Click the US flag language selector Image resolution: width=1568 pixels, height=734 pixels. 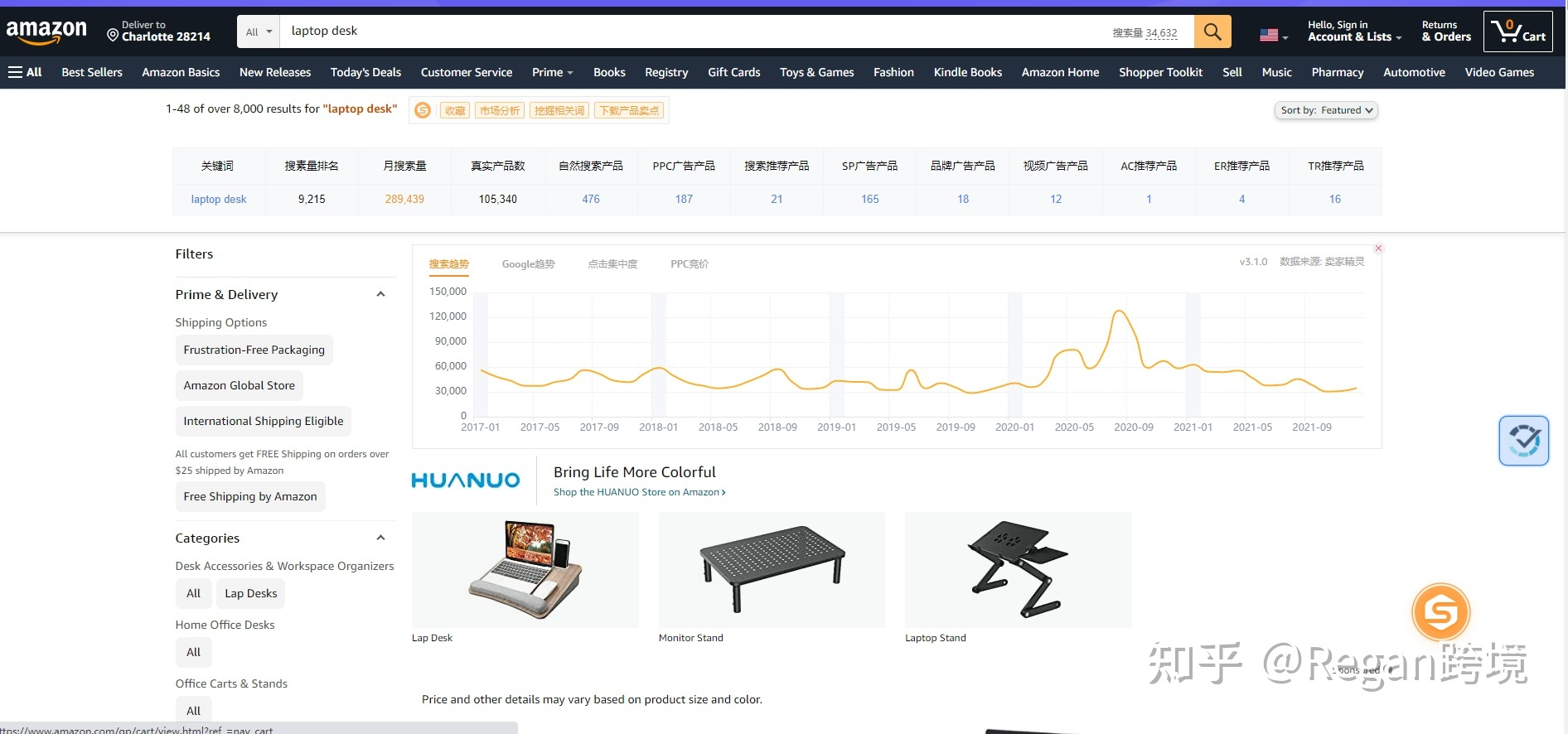(x=1272, y=36)
